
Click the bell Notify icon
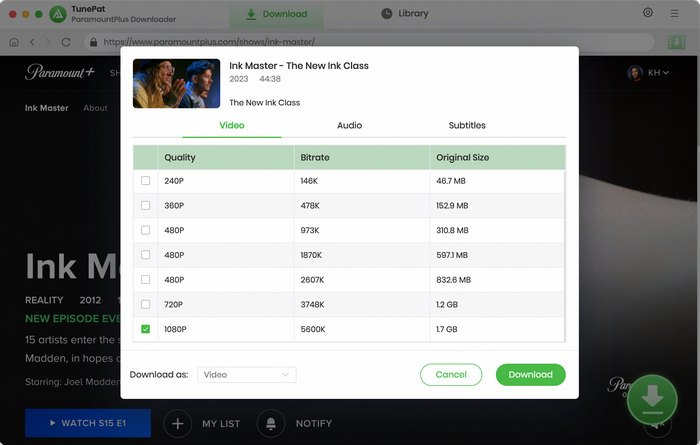point(271,424)
